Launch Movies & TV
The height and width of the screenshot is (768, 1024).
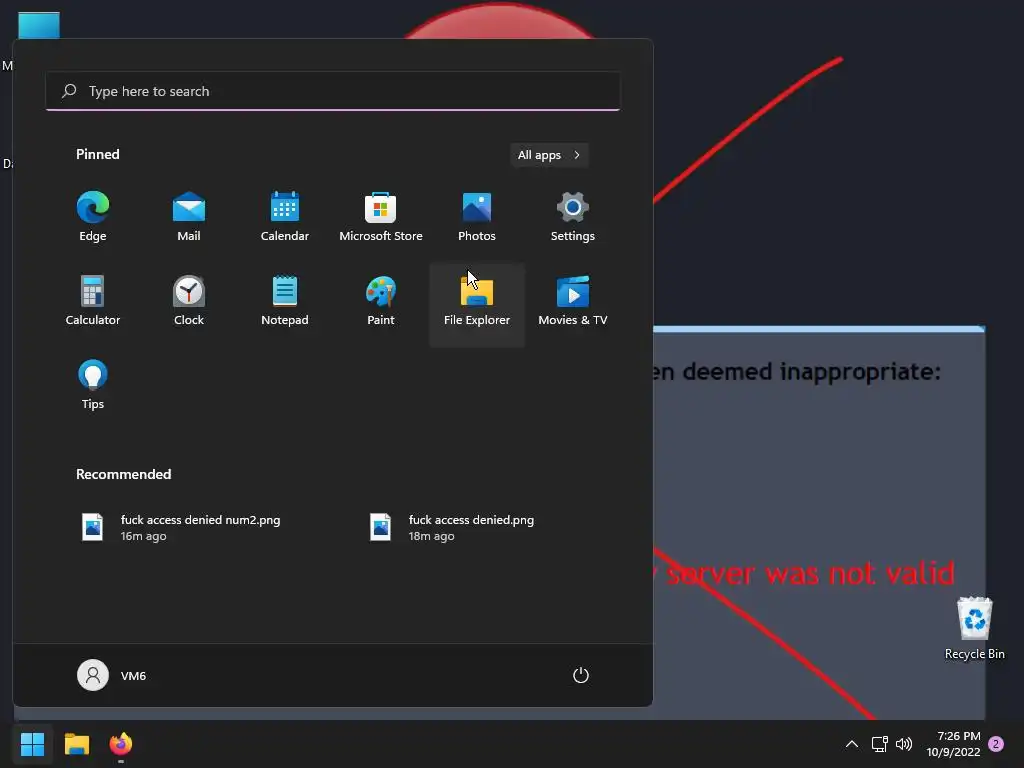click(x=573, y=301)
